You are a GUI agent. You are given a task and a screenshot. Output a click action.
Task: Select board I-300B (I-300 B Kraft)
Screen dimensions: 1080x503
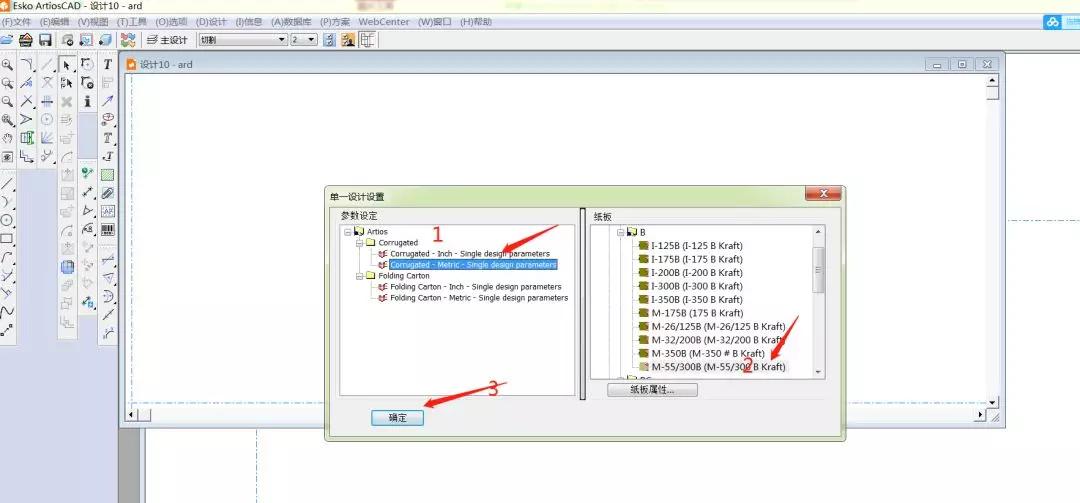tap(697, 286)
